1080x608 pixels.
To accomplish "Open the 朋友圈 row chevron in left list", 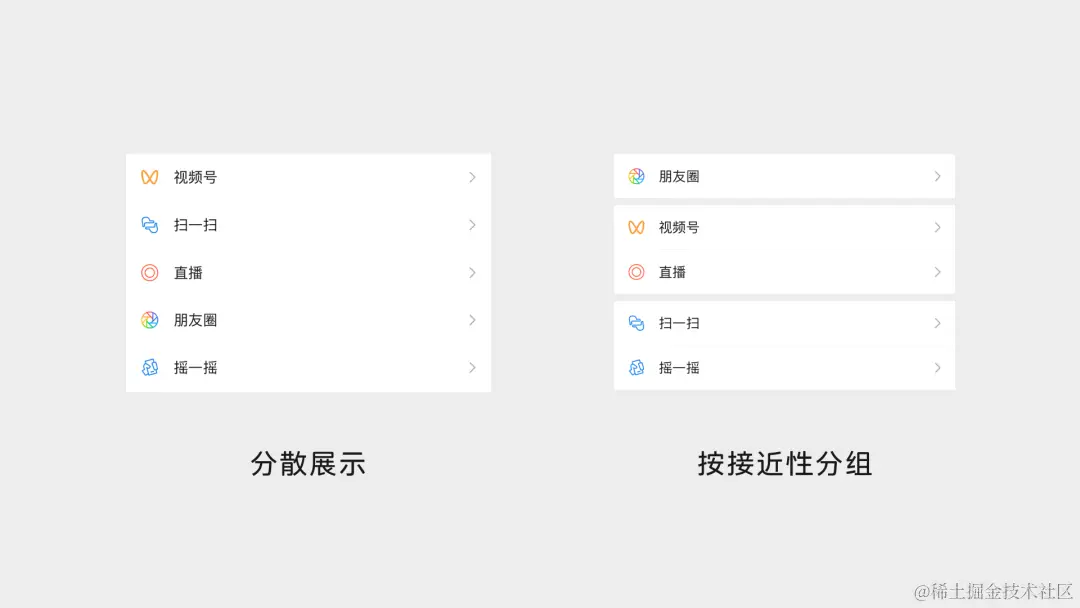I will pos(472,320).
